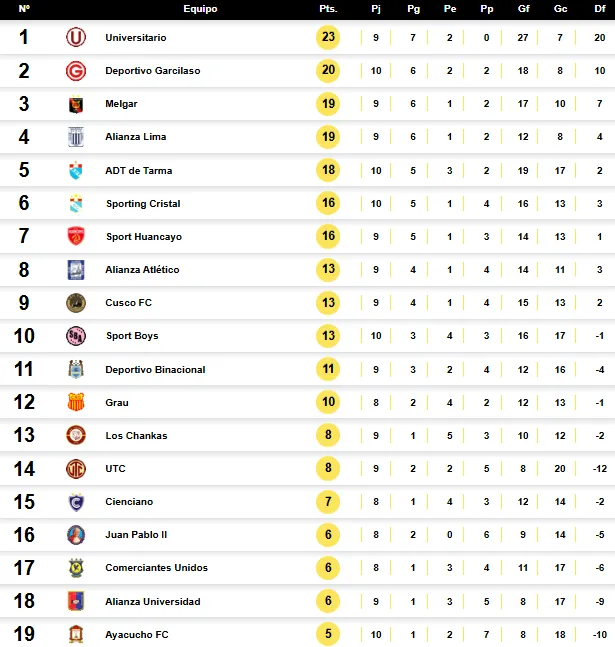Screen dimensions: 615x647
Task: Click Universitario's yellow 23 points circle
Action: (328, 37)
